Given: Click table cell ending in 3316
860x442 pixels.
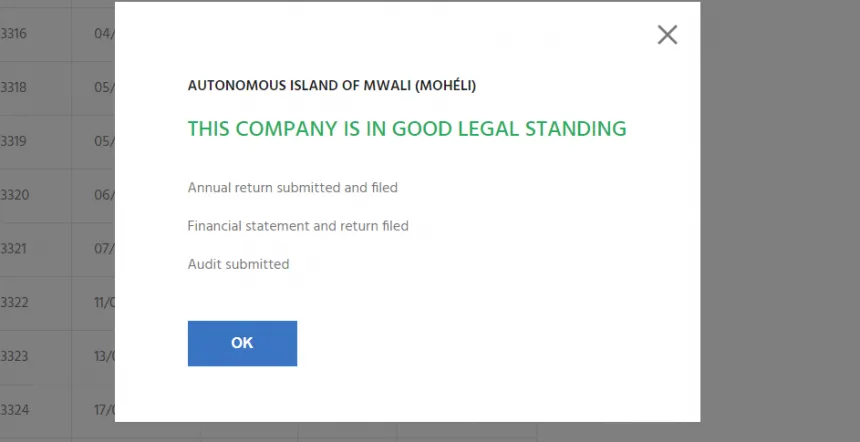Looking at the screenshot, I should 14,34.
